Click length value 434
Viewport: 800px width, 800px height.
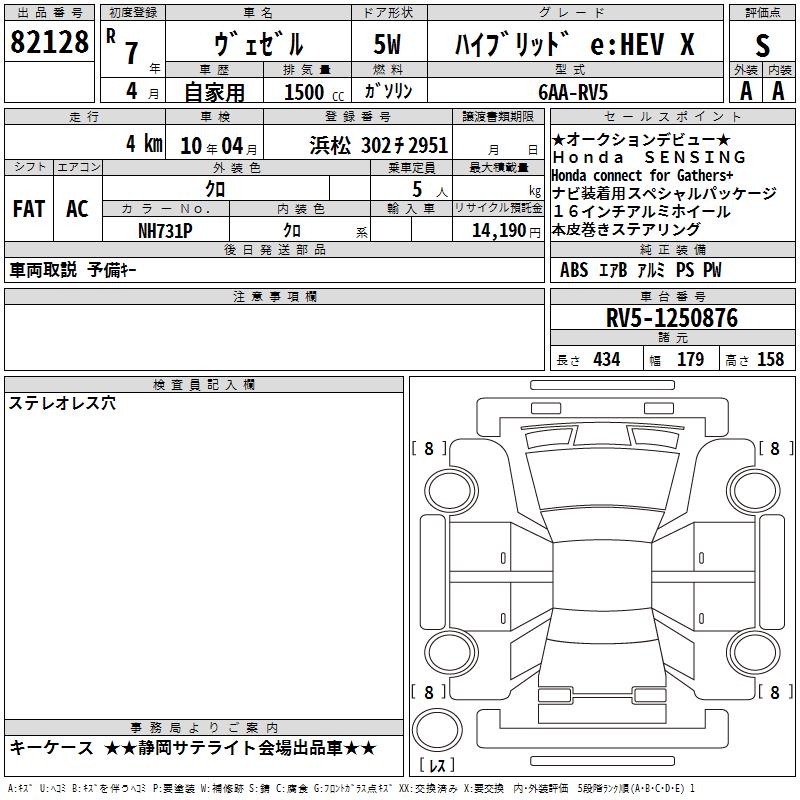[607, 359]
